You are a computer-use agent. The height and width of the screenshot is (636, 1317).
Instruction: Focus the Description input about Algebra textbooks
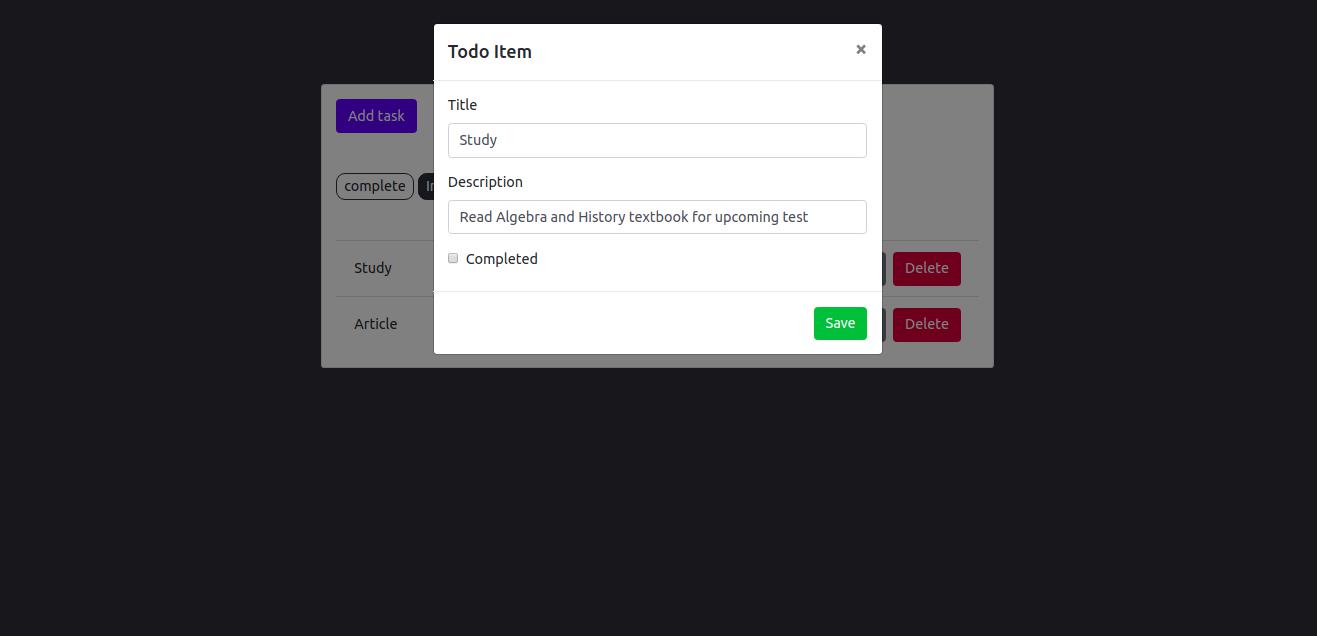[657, 217]
